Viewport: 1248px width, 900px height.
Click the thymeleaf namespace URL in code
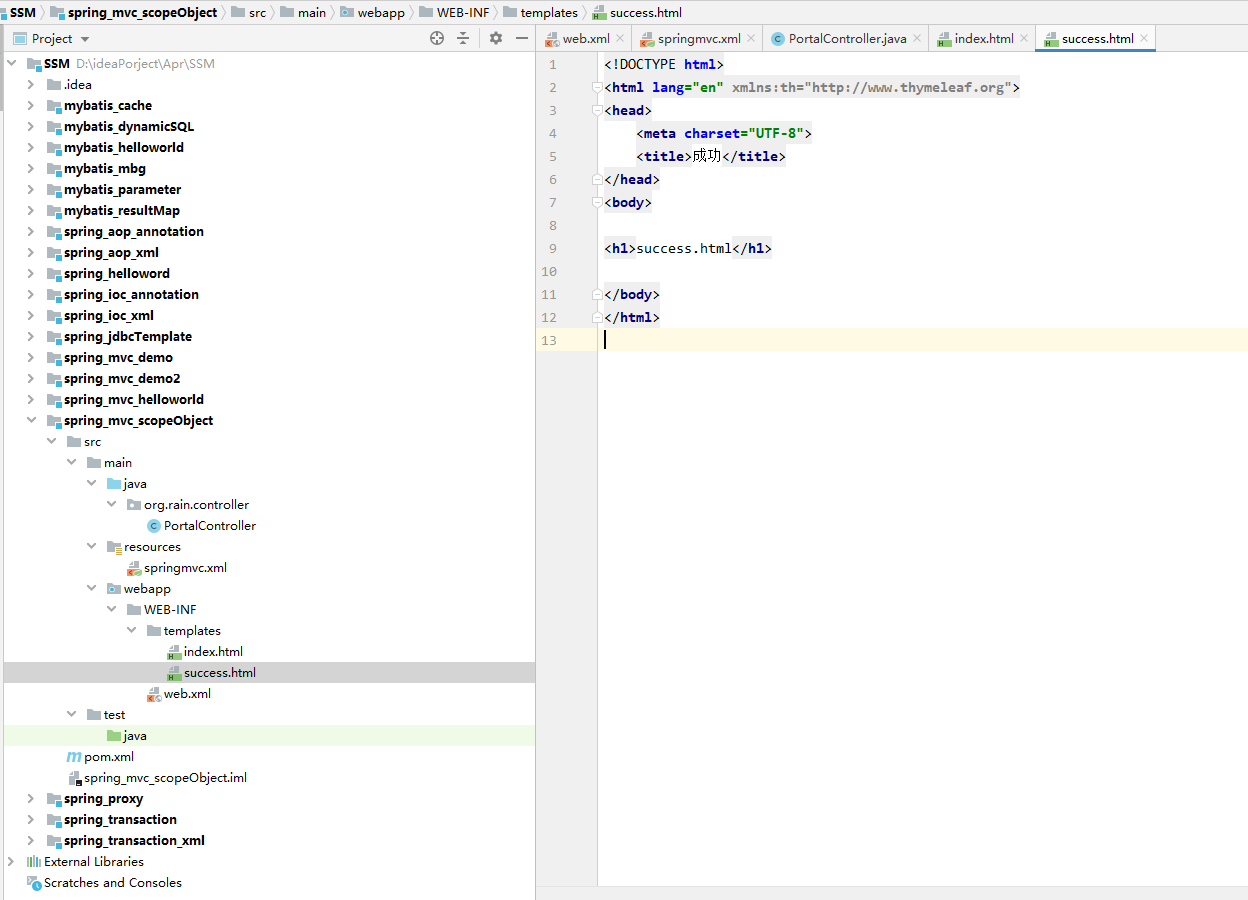click(908, 88)
